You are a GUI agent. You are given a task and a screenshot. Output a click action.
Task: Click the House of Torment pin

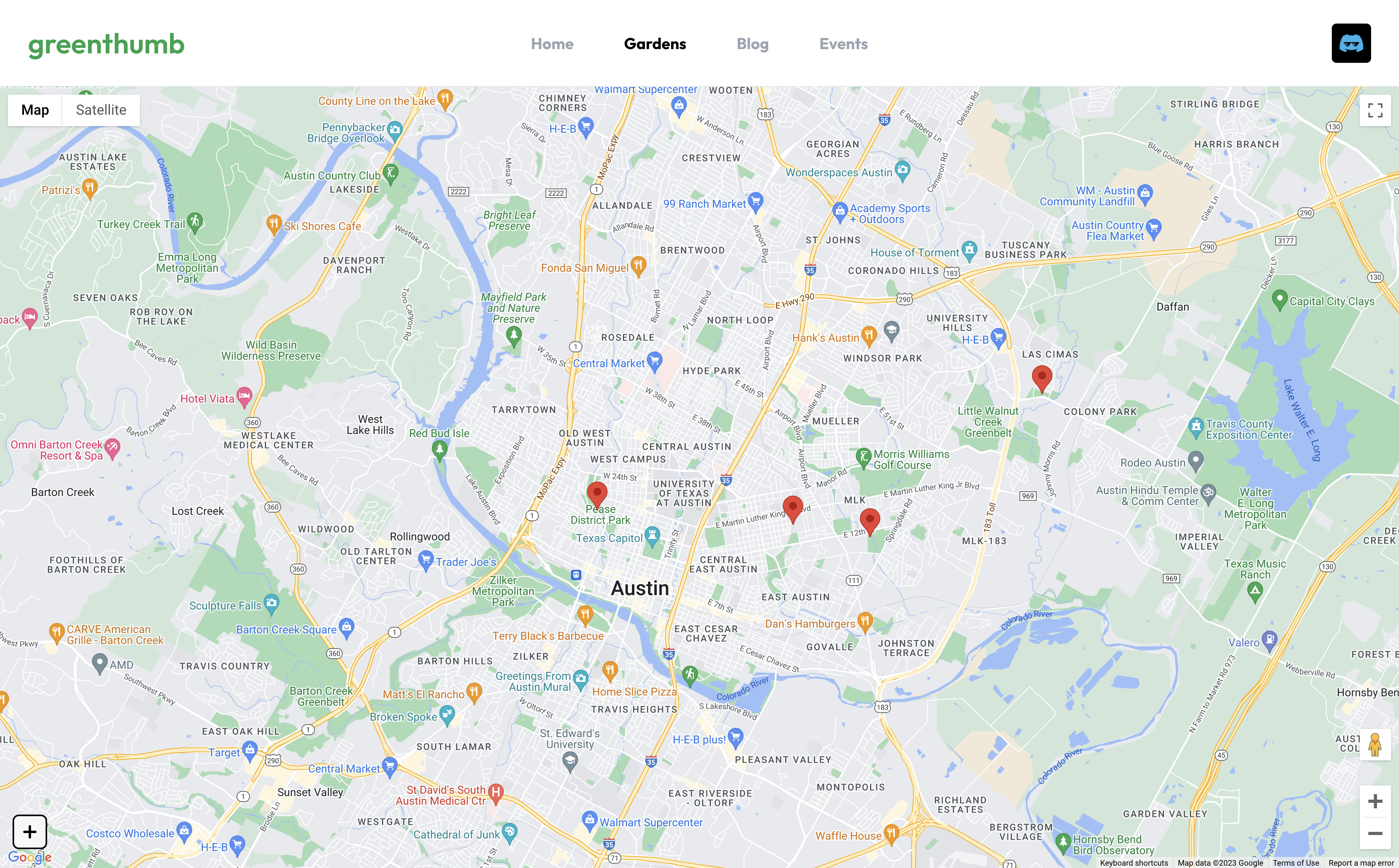(969, 251)
